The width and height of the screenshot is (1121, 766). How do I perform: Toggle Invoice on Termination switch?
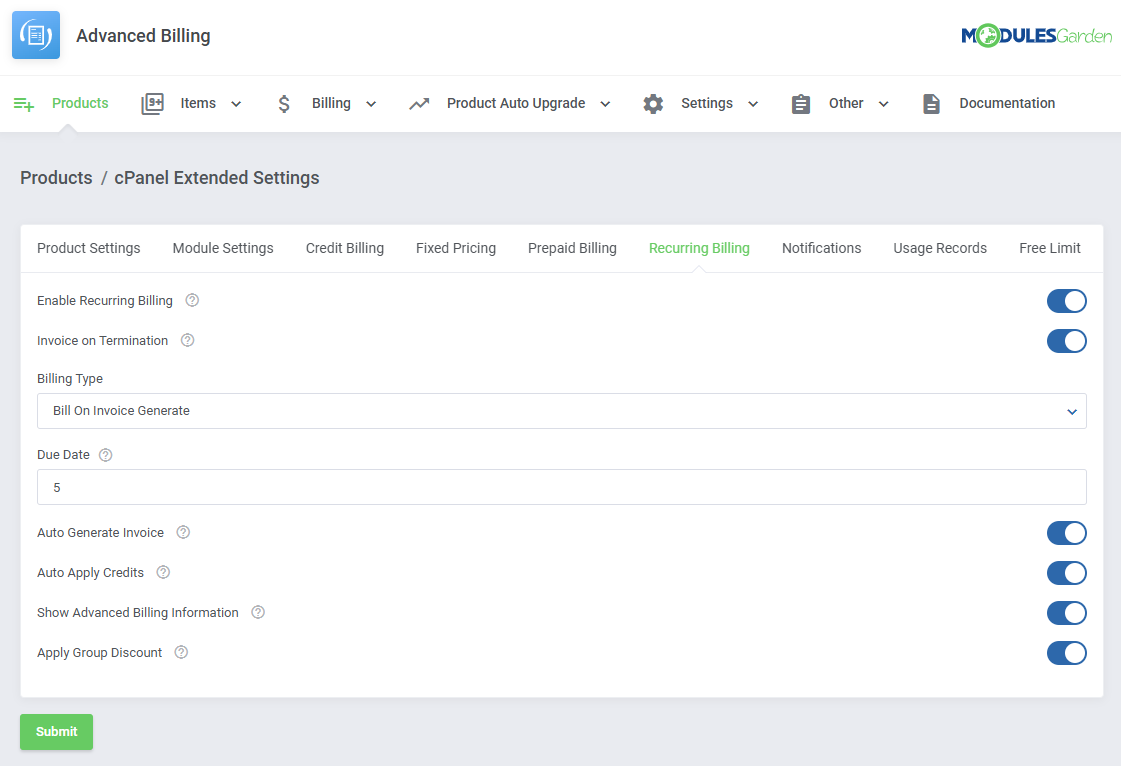(x=1067, y=341)
